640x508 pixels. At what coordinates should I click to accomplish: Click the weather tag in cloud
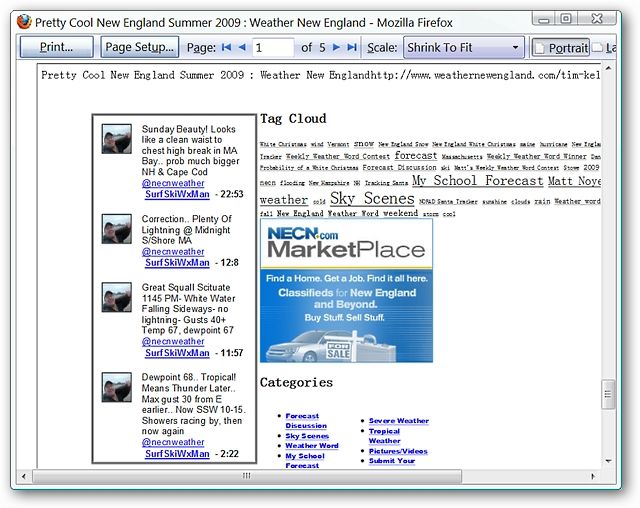[284, 200]
